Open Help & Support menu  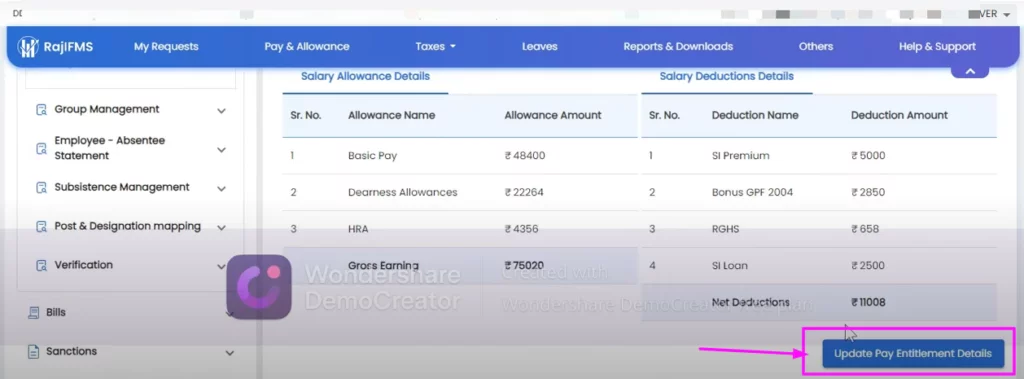tap(937, 46)
